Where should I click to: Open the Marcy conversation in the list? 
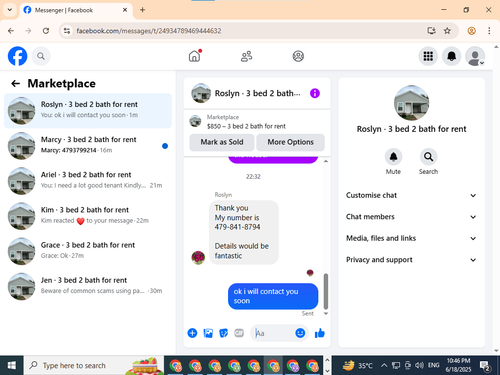(x=88, y=146)
